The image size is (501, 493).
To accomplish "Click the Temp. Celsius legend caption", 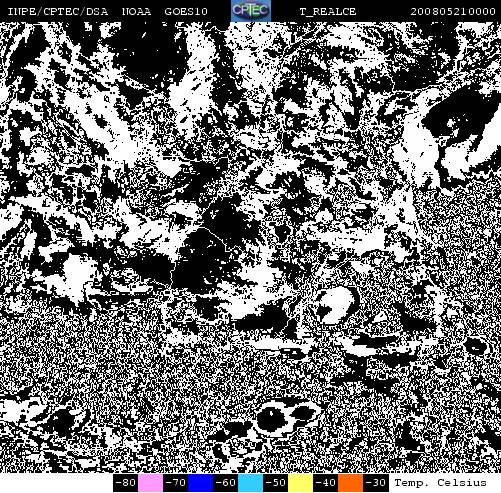I will [440, 482].
